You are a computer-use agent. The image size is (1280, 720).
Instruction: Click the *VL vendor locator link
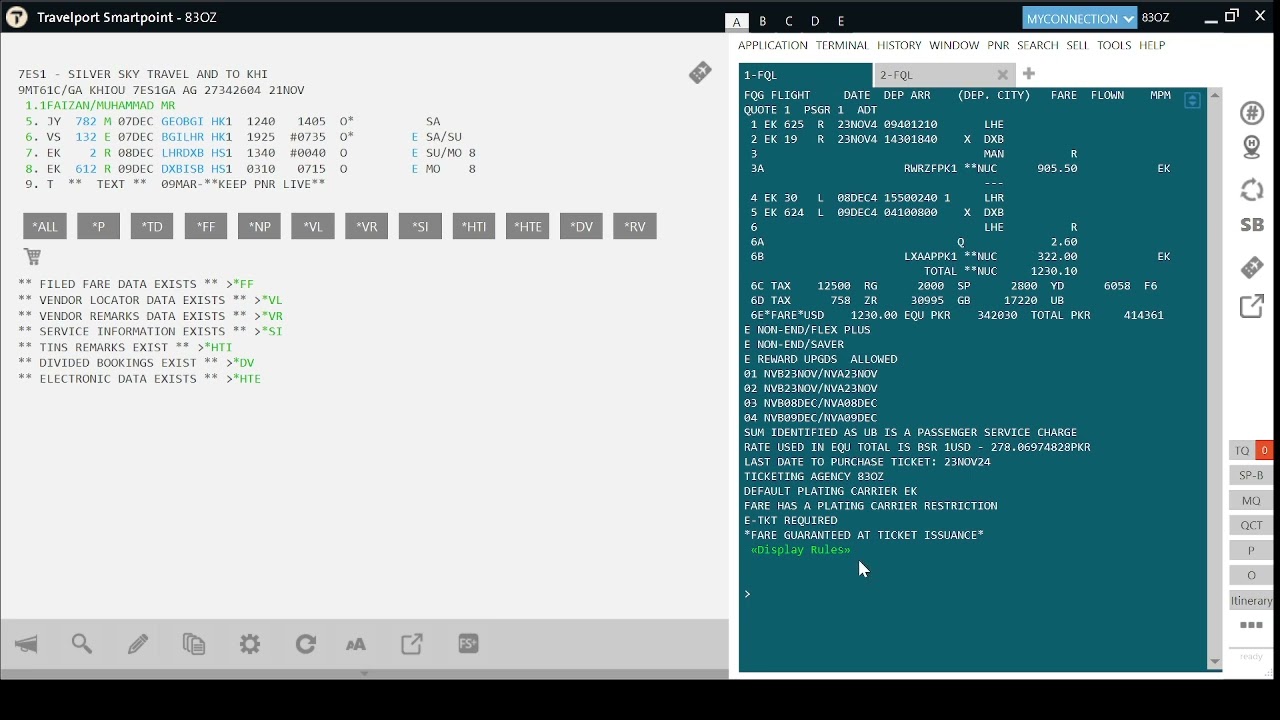coord(272,300)
